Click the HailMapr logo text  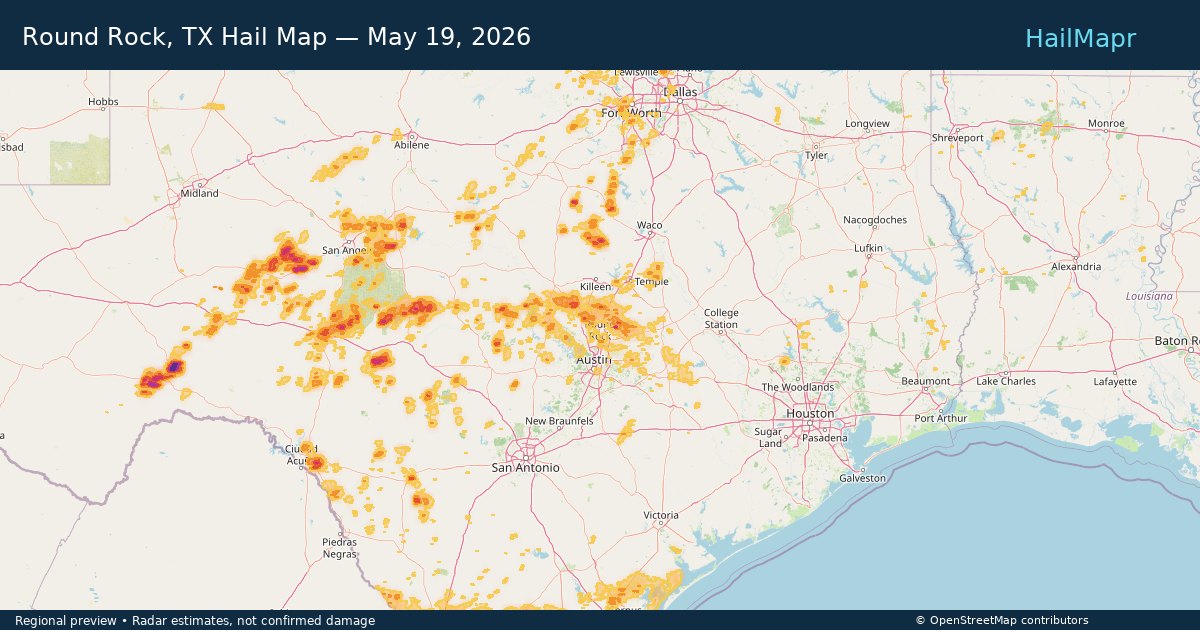click(1080, 38)
